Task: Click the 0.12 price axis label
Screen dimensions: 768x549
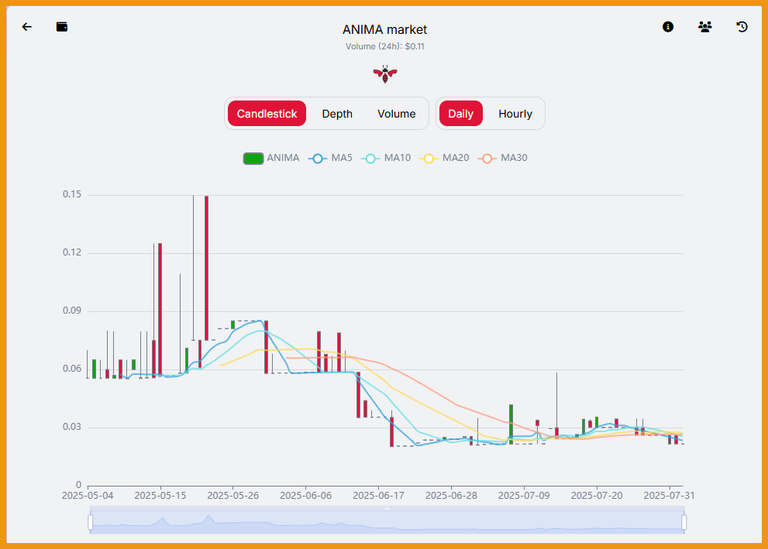Action: click(x=72, y=253)
